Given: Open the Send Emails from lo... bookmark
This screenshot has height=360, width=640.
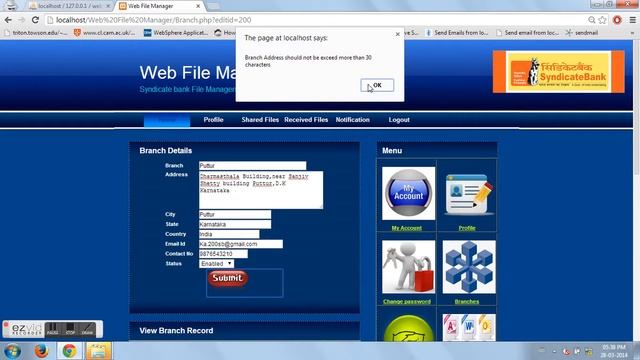Looking at the screenshot, I should click(457, 33).
